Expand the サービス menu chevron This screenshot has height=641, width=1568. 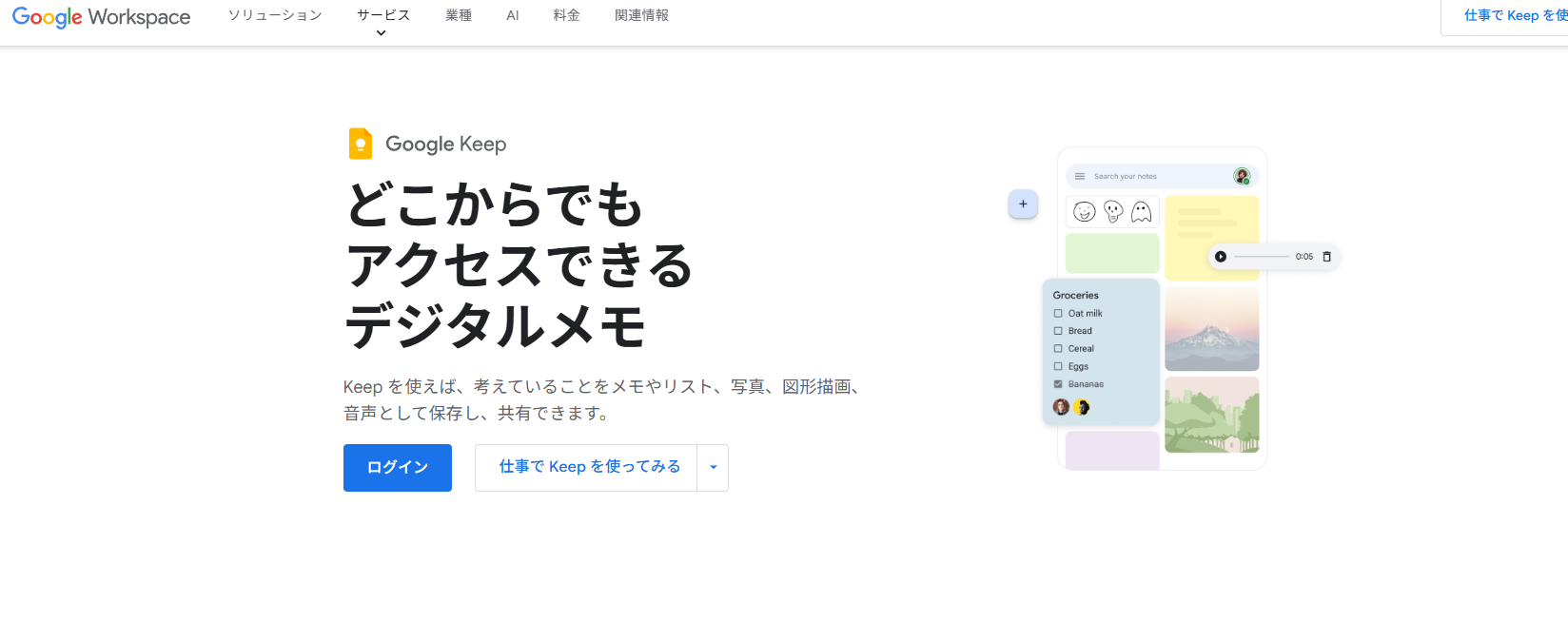click(x=382, y=33)
